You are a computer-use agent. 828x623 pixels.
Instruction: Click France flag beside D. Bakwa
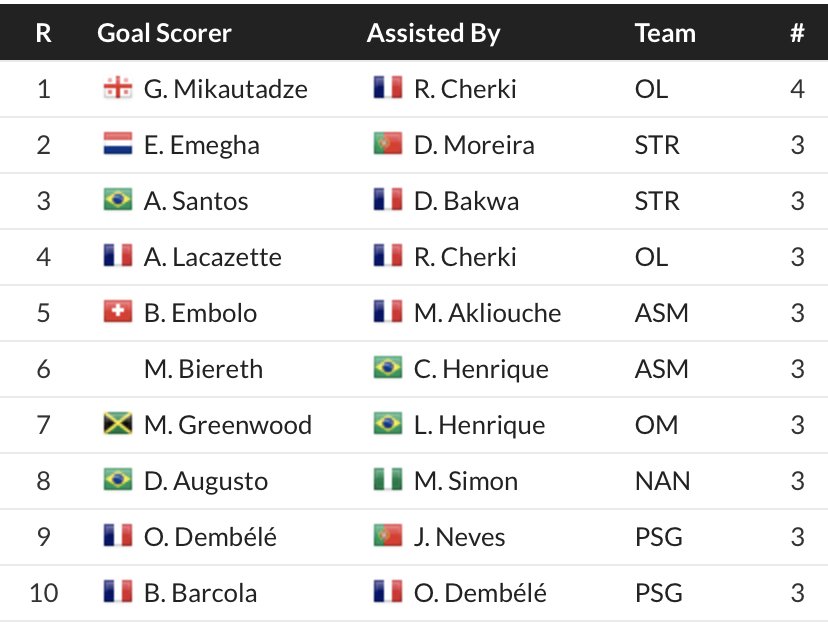pos(388,200)
